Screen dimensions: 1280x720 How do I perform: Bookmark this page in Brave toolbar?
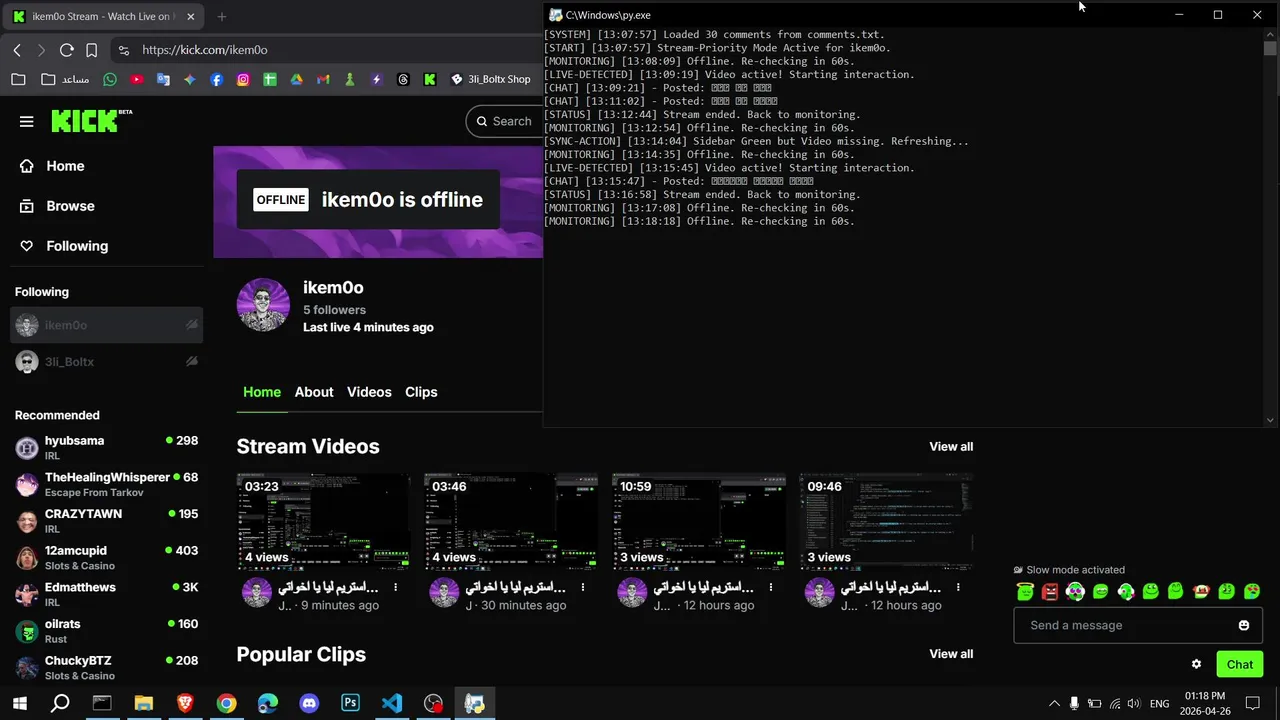92,50
